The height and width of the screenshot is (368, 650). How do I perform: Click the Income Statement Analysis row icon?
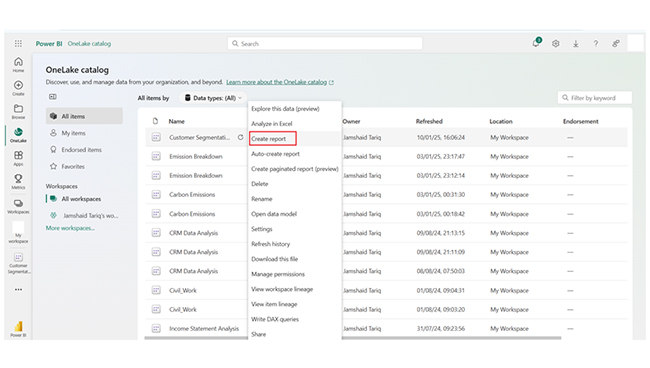tap(156, 329)
